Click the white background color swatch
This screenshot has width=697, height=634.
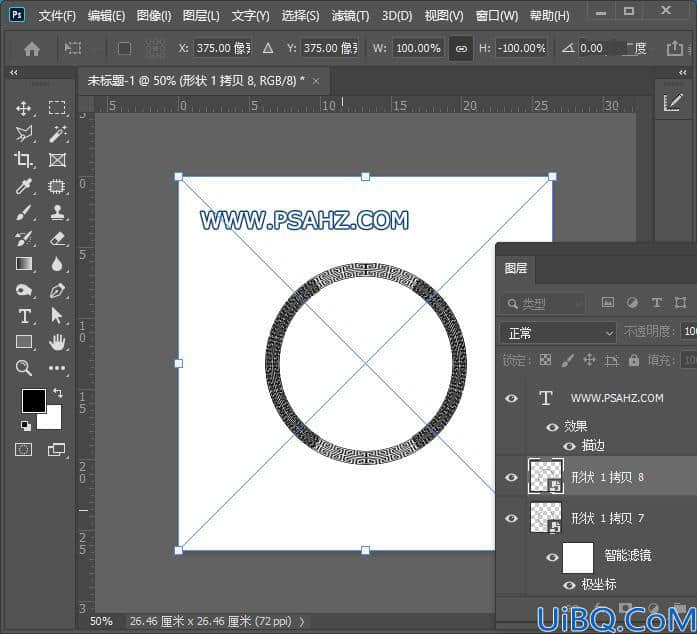coord(52,420)
